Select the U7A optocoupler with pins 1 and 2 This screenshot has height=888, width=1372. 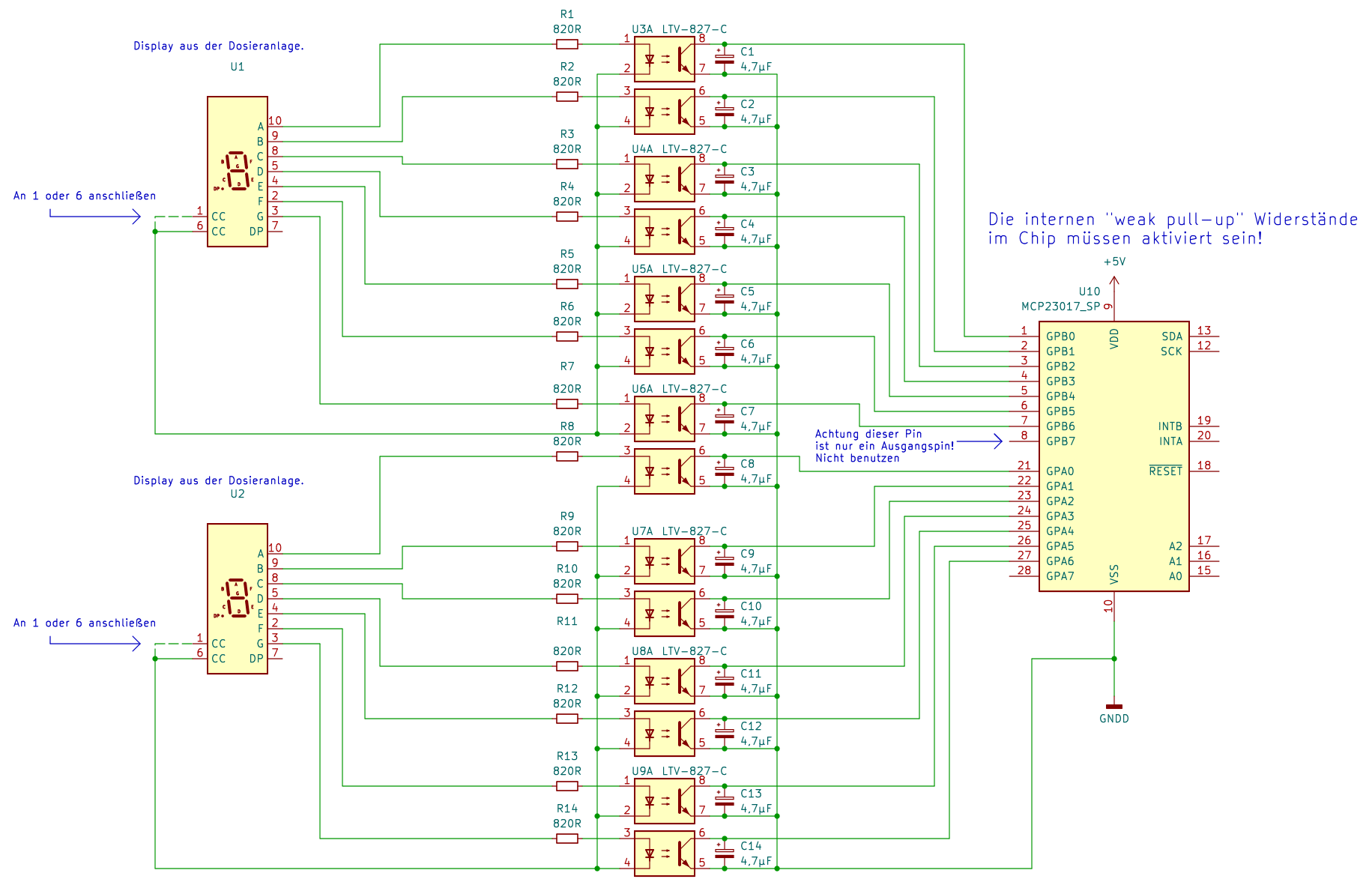pyautogui.click(x=665, y=561)
